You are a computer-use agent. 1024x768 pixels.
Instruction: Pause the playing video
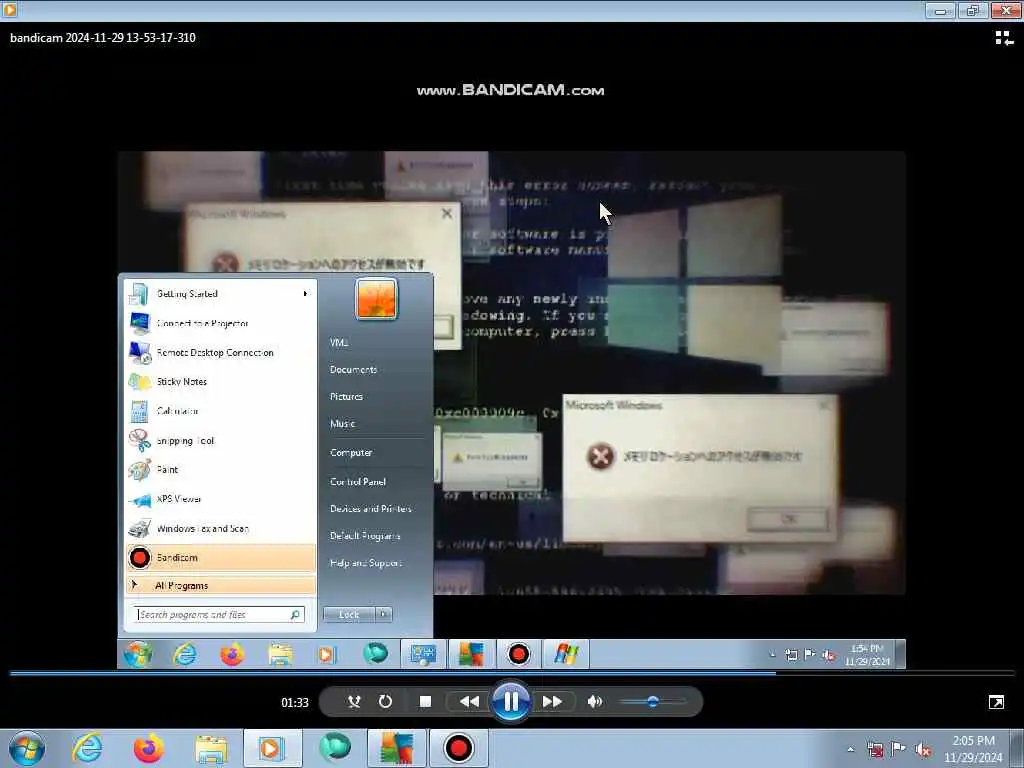tap(511, 702)
